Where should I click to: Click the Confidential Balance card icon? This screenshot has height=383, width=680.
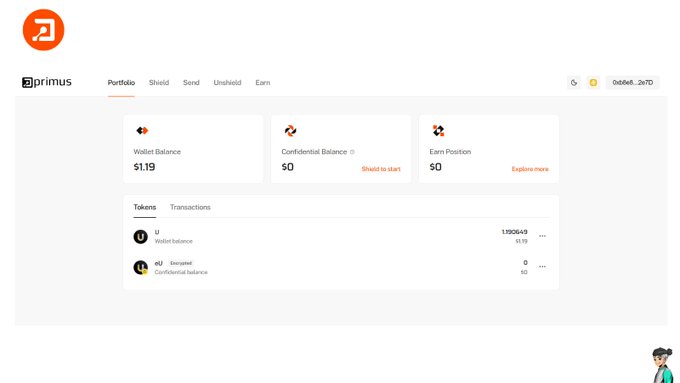tap(290, 131)
